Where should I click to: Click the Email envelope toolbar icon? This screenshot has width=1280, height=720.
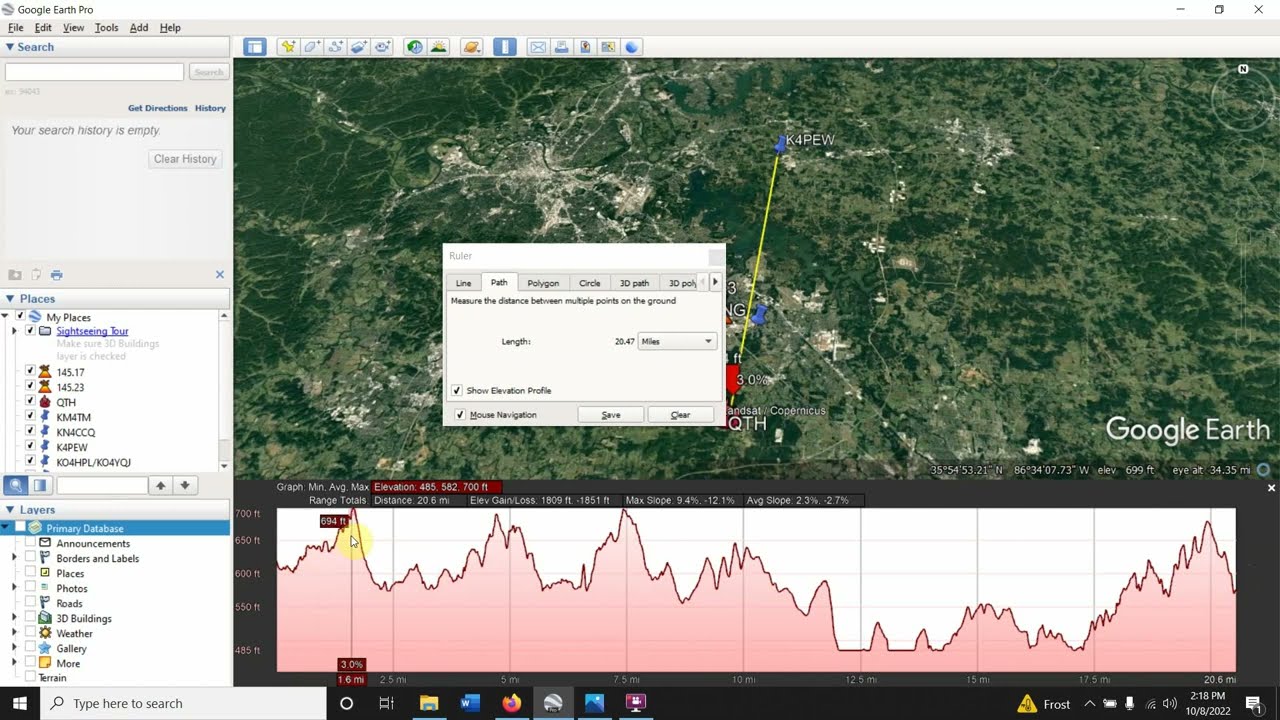538,47
